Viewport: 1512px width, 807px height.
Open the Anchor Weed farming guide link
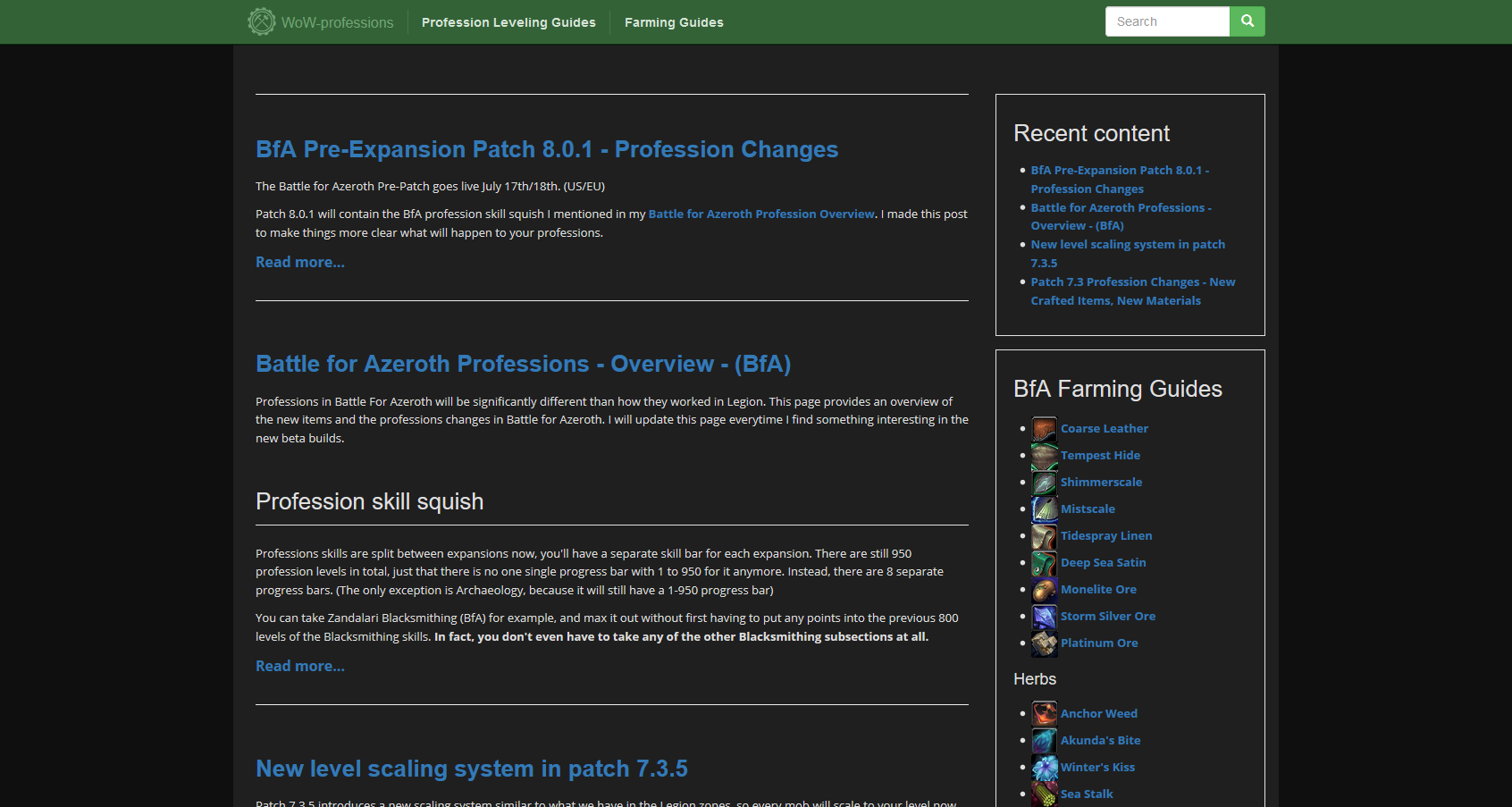1099,714
